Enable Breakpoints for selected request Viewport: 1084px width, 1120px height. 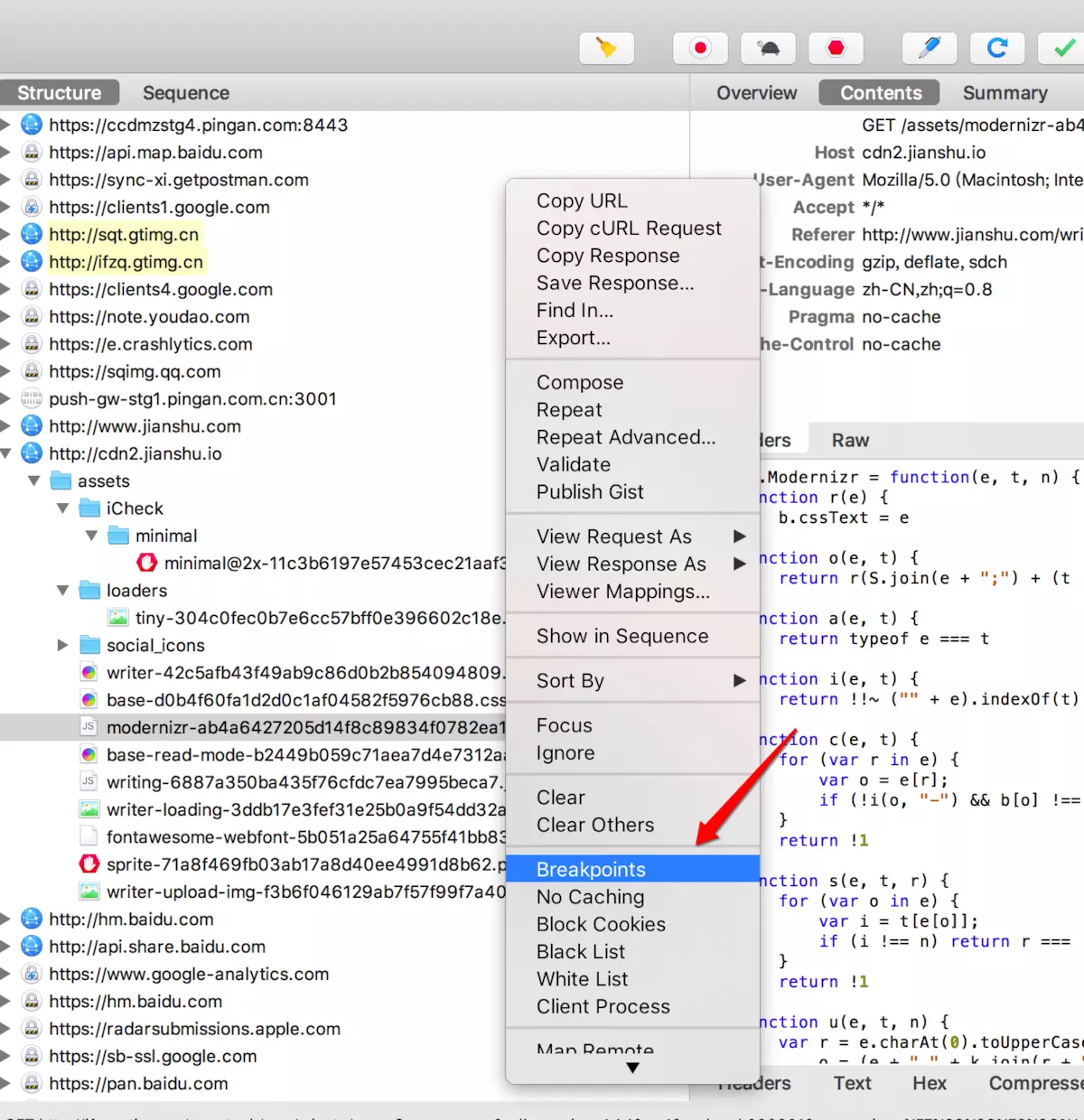pos(632,870)
